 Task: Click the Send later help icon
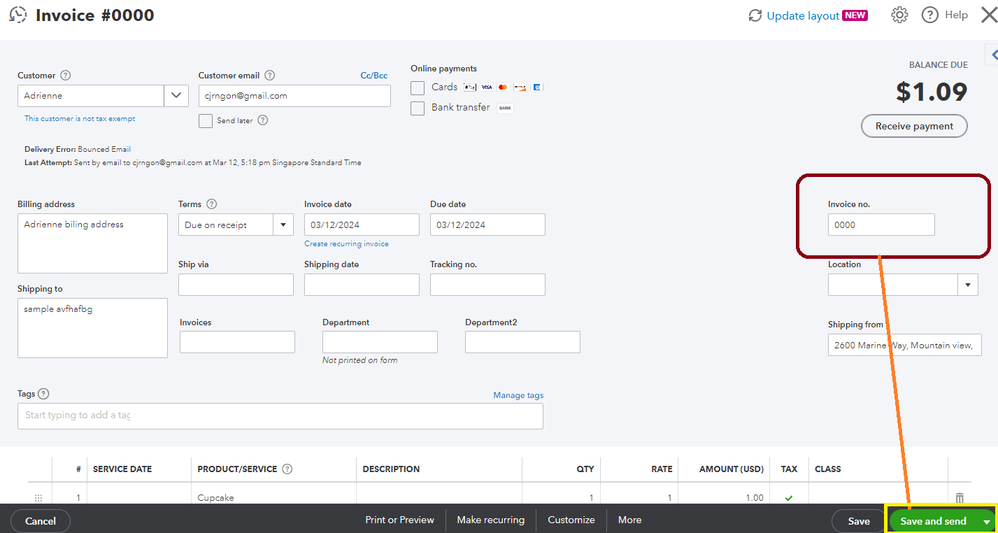click(262, 120)
